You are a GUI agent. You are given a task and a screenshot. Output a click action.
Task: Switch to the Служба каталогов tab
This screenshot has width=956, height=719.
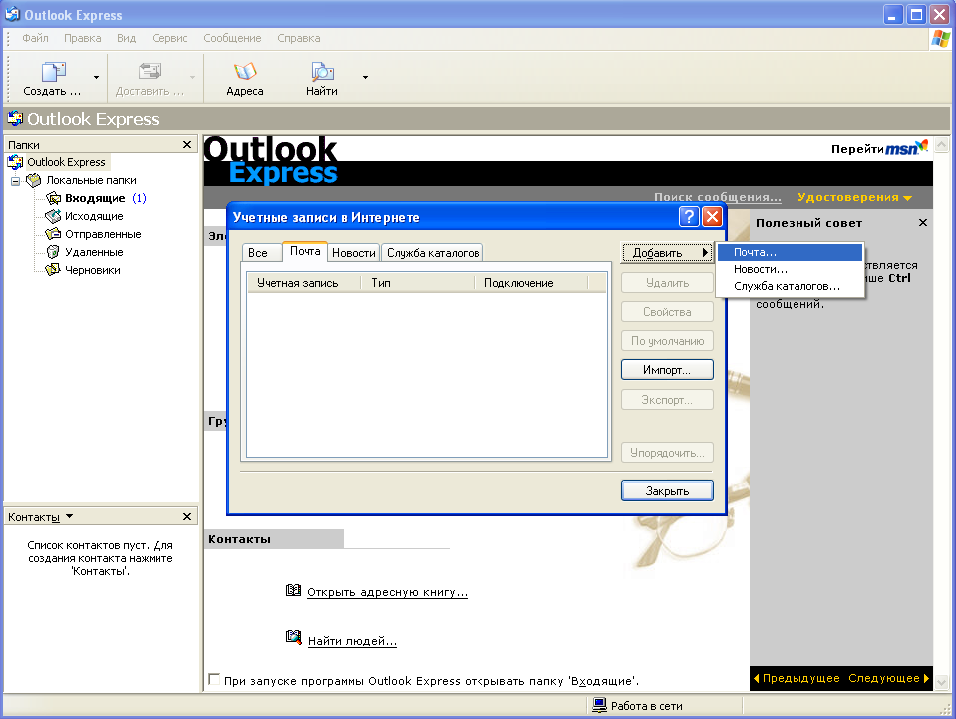click(433, 252)
